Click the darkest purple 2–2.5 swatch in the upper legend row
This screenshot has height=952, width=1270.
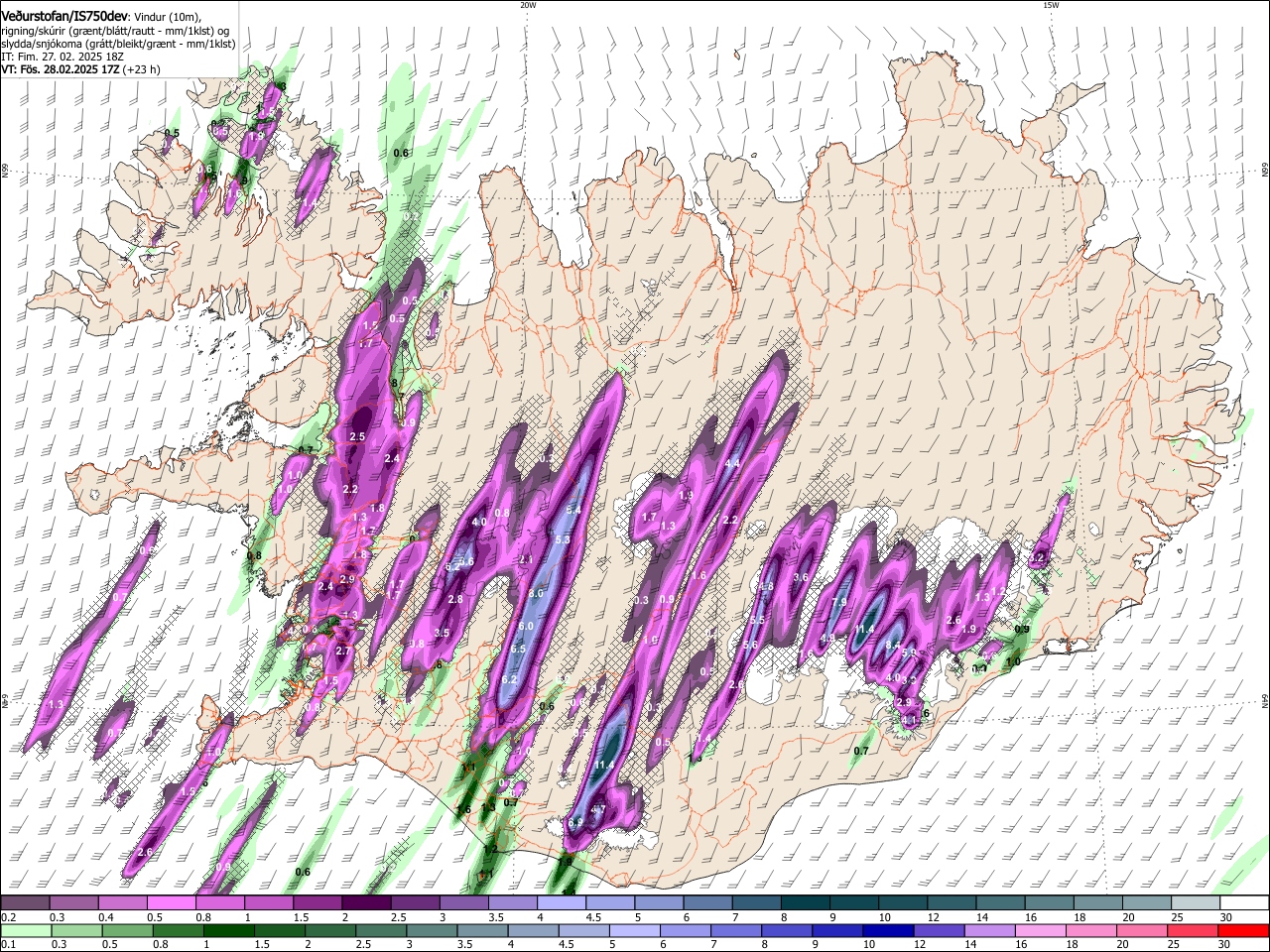click(365, 902)
